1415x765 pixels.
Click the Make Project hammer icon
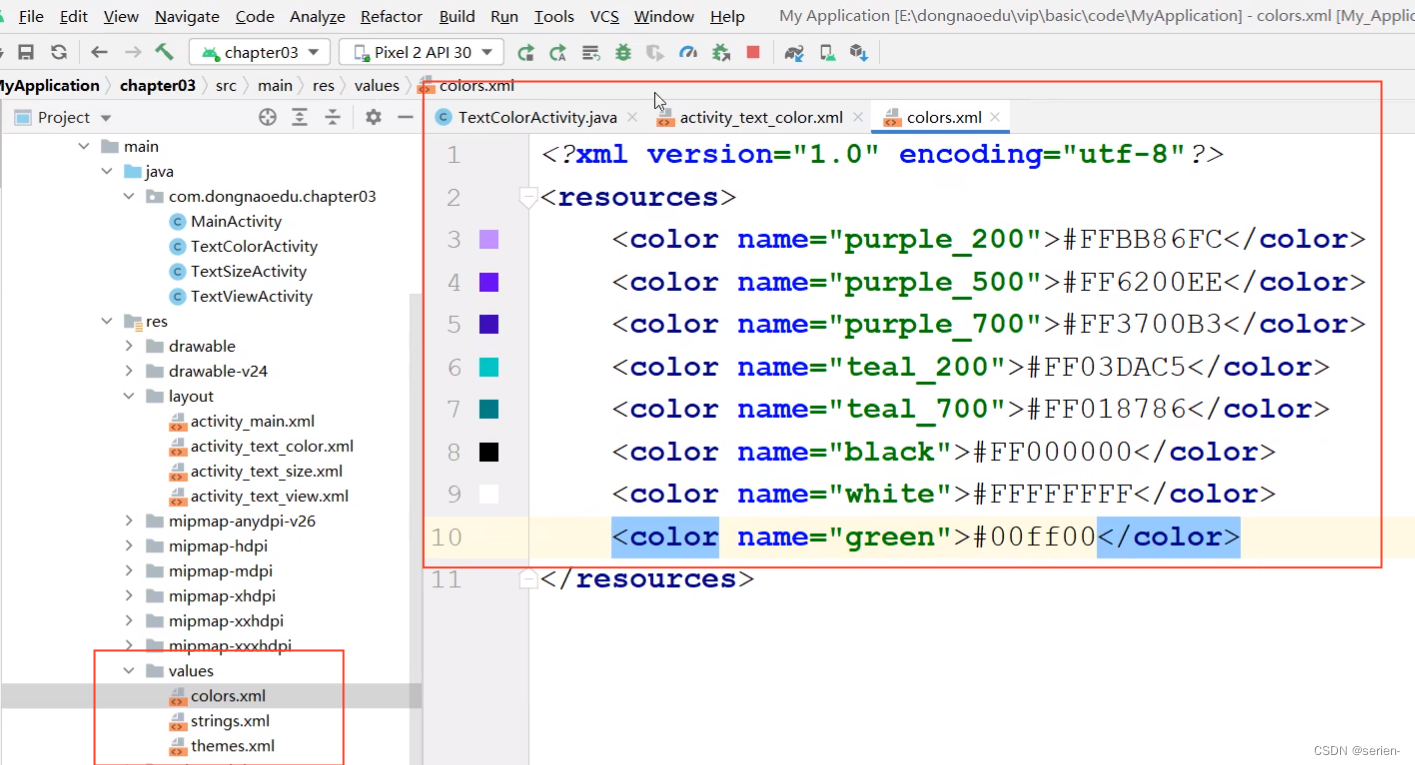tap(165, 52)
